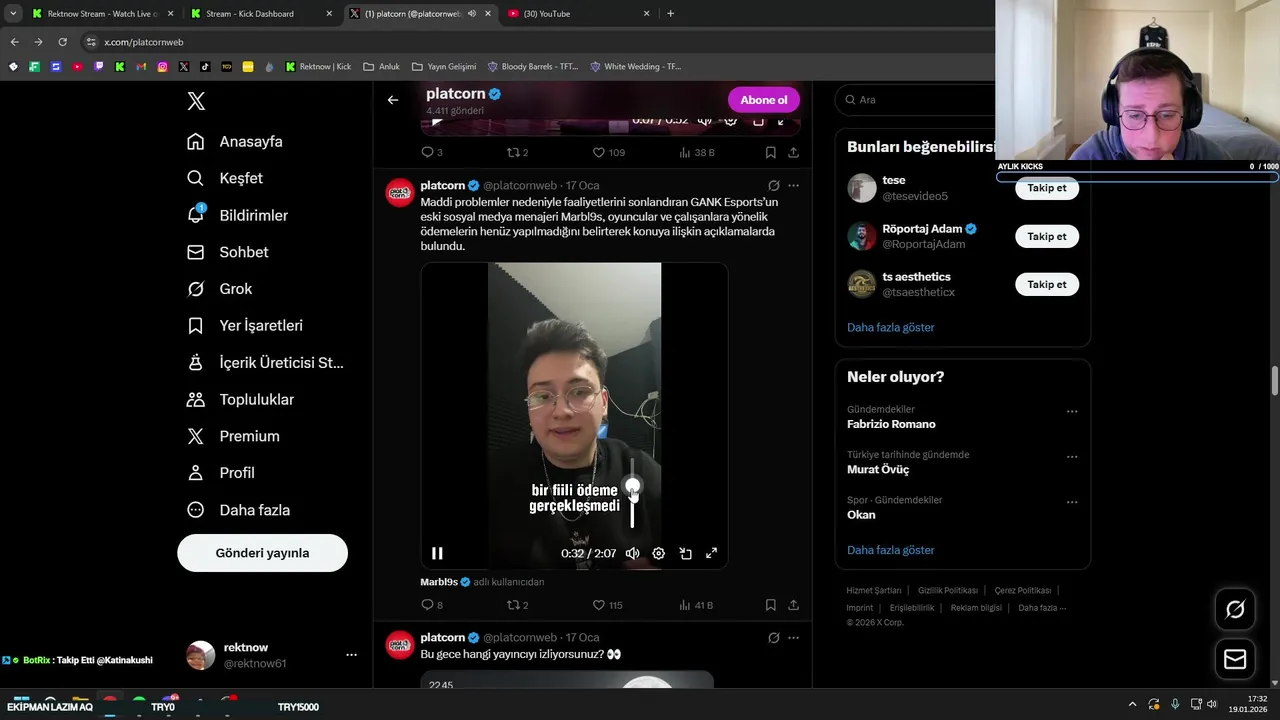Open İçerik Üreticisi Stüdyosu item

point(265,362)
